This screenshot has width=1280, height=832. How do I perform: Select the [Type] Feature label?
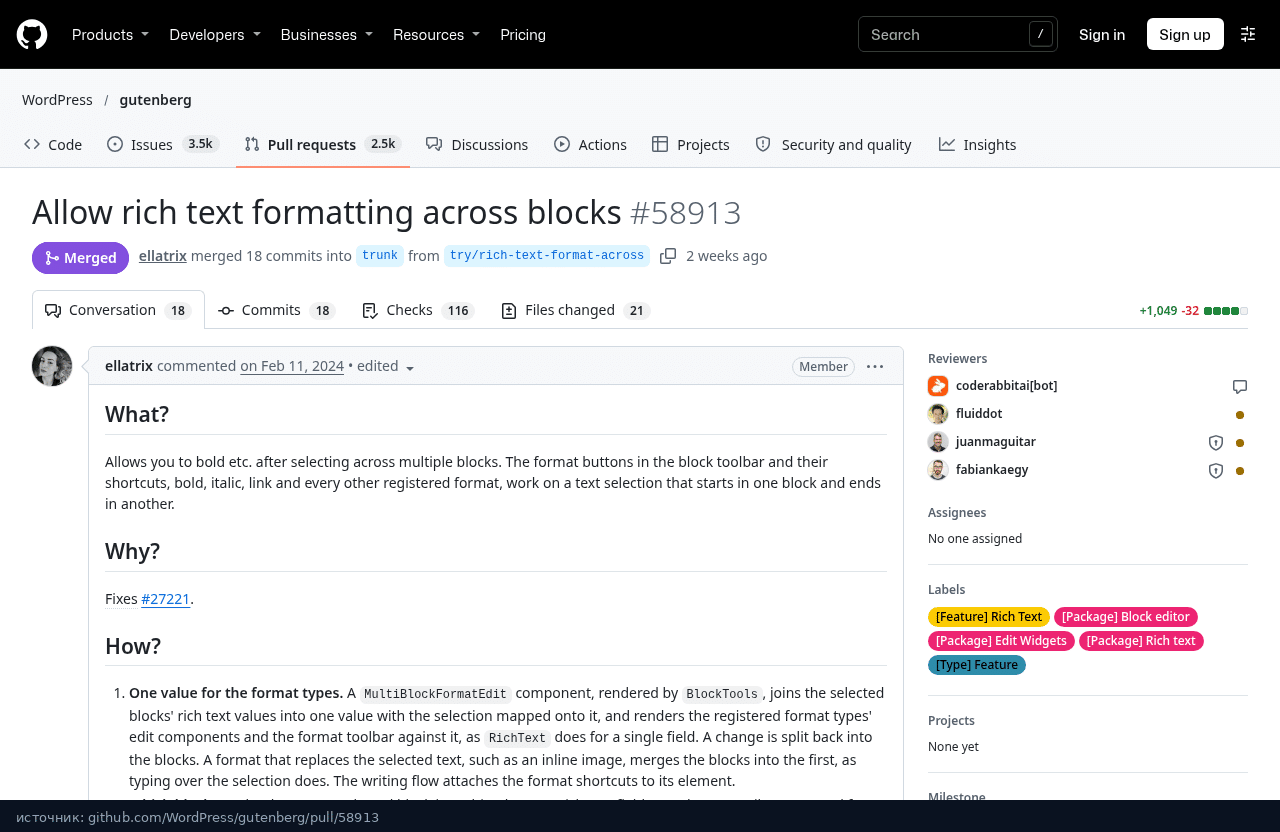coord(977,665)
